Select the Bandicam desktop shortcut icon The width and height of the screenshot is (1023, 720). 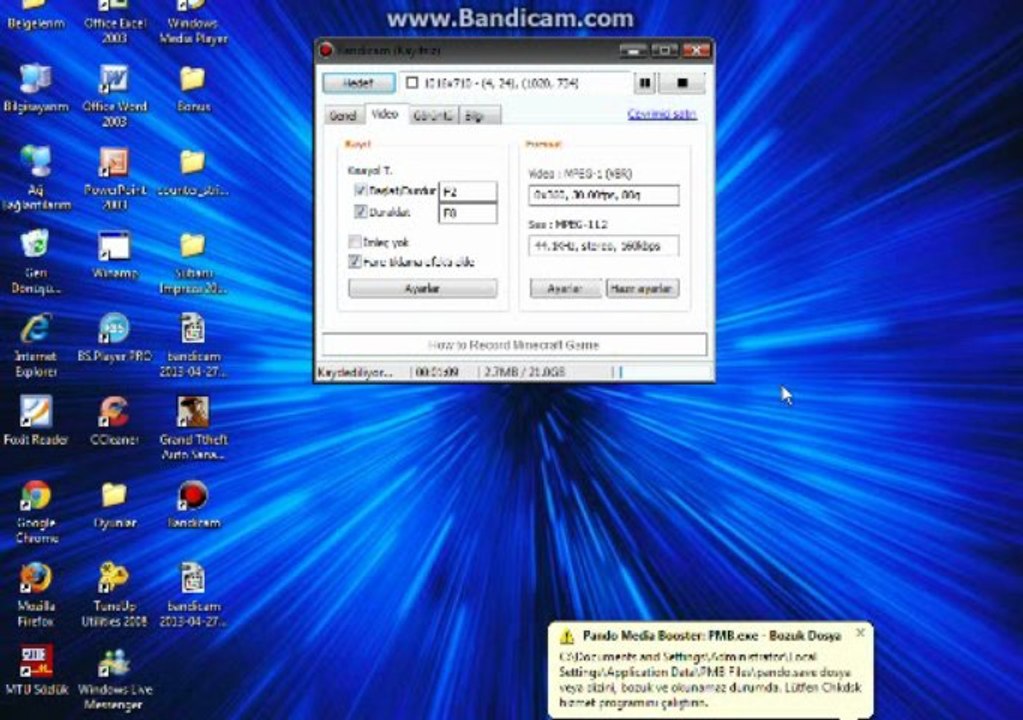[192, 496]
